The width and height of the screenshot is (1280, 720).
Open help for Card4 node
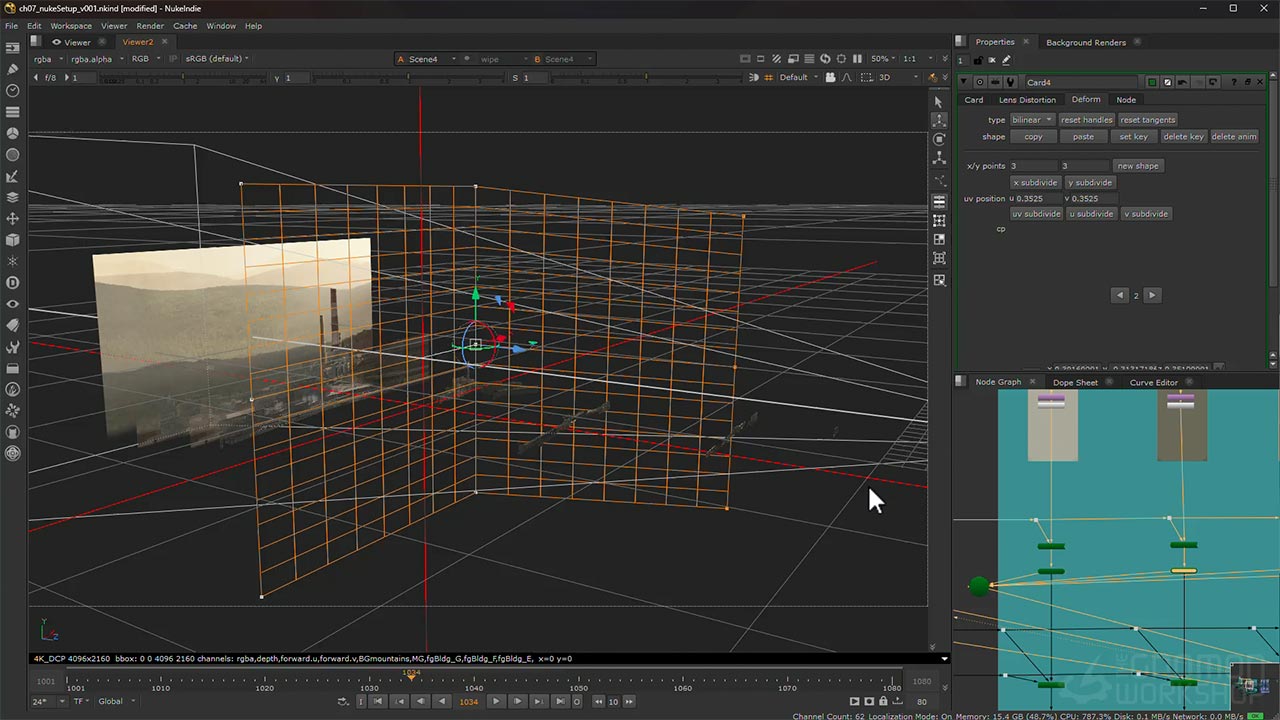(x=1235, y=82)
